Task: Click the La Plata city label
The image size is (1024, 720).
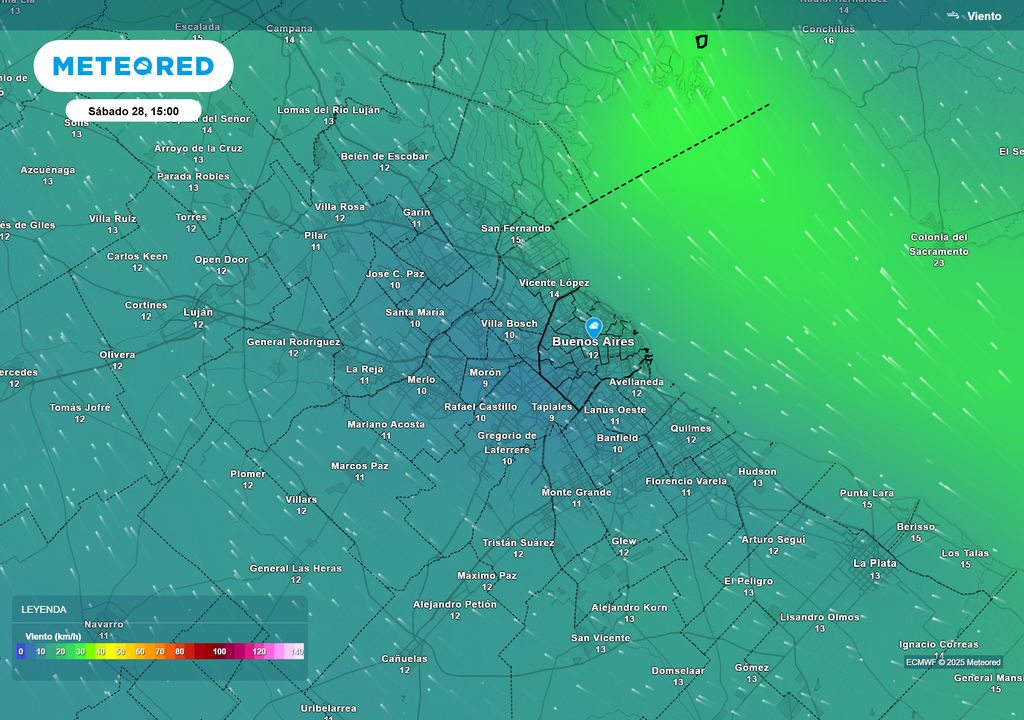Action: point(874,564)
